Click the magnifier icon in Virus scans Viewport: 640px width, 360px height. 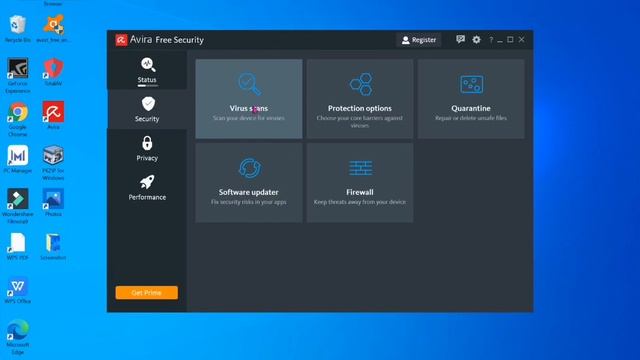tap(249, 84)
